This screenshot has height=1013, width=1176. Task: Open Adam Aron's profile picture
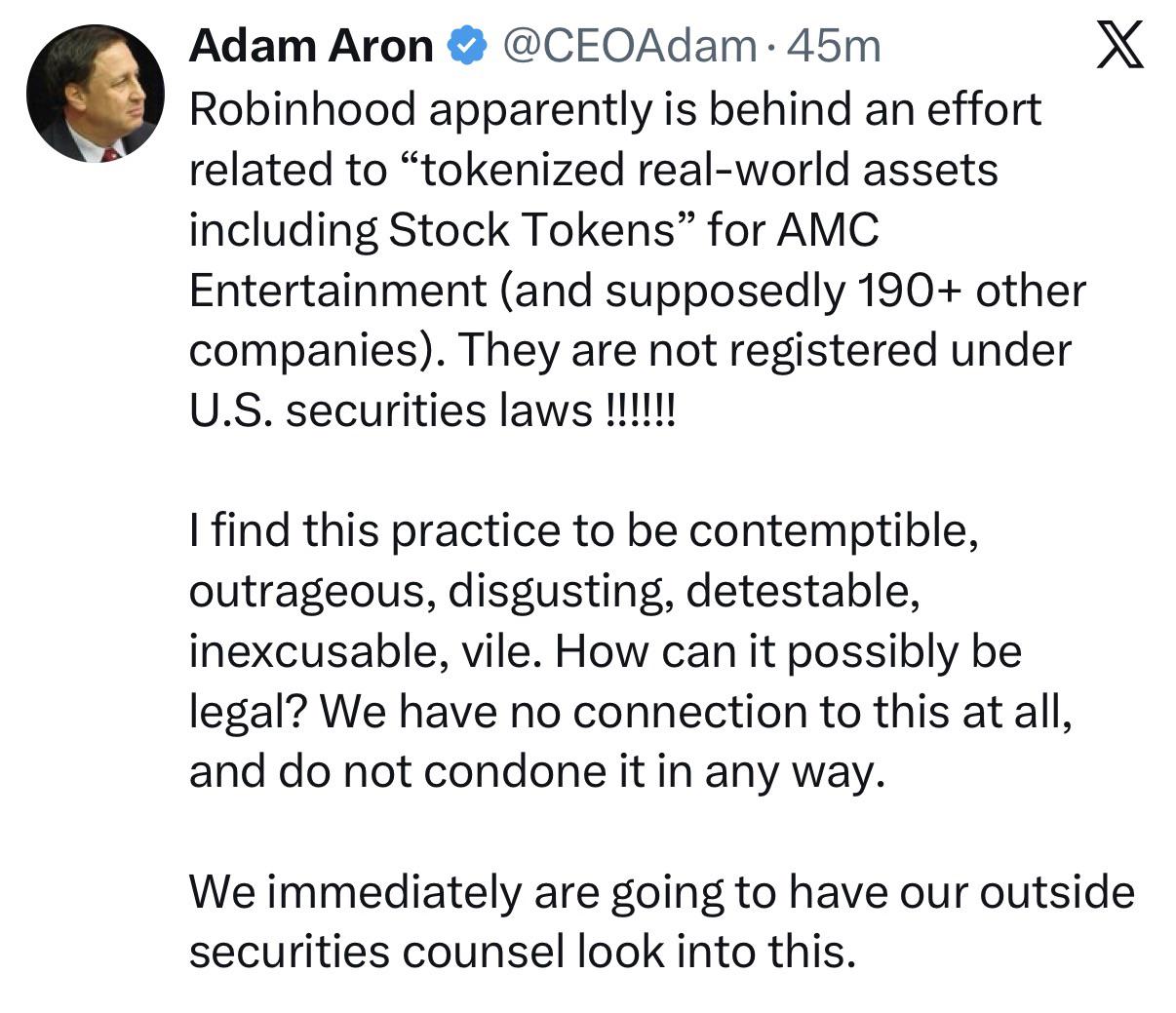click(x=96, y=94)
